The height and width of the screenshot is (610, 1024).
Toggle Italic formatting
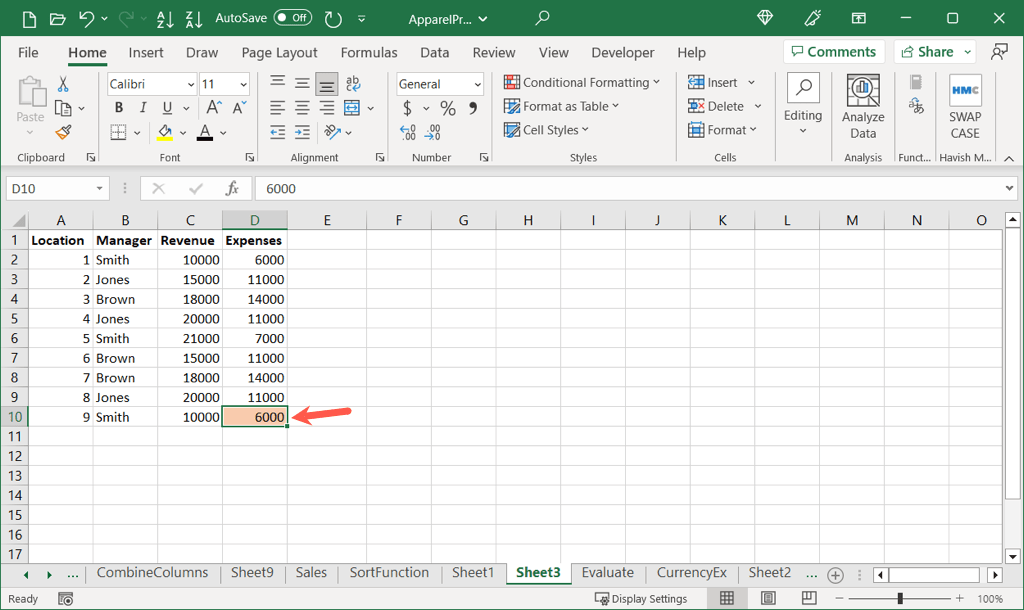[x=143, y=108]
